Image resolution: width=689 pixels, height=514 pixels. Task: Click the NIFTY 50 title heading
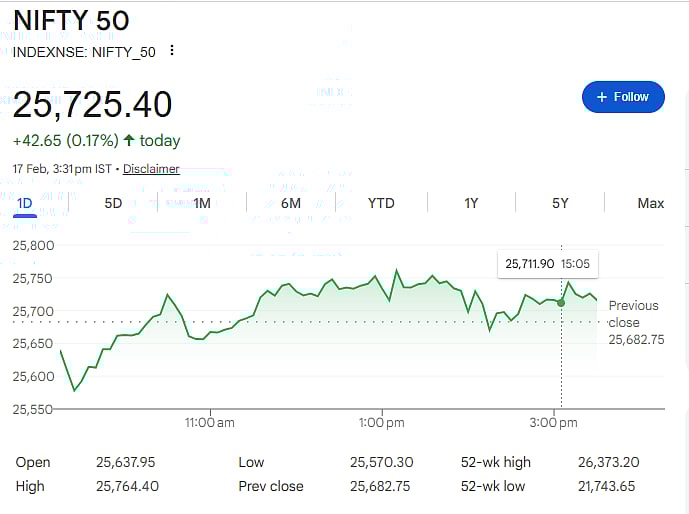click(x=71, y=20)
